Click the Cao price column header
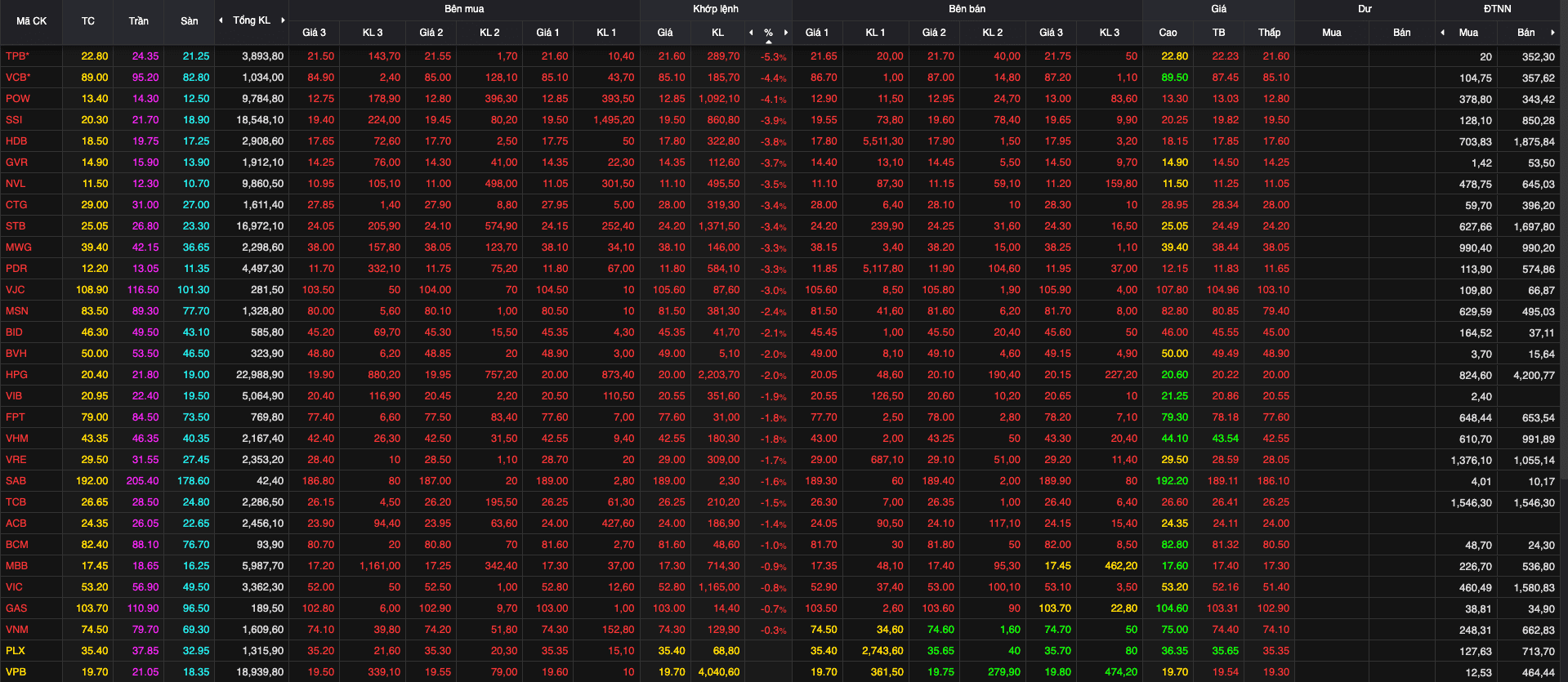Screen dimensions: 1568x682 (1168, 33)
